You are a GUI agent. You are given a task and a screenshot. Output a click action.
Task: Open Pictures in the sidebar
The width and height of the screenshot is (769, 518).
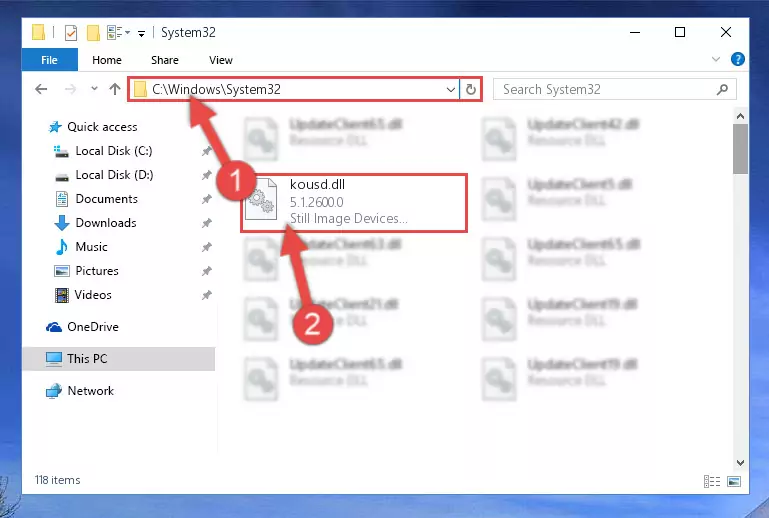[x=97, y=271]
